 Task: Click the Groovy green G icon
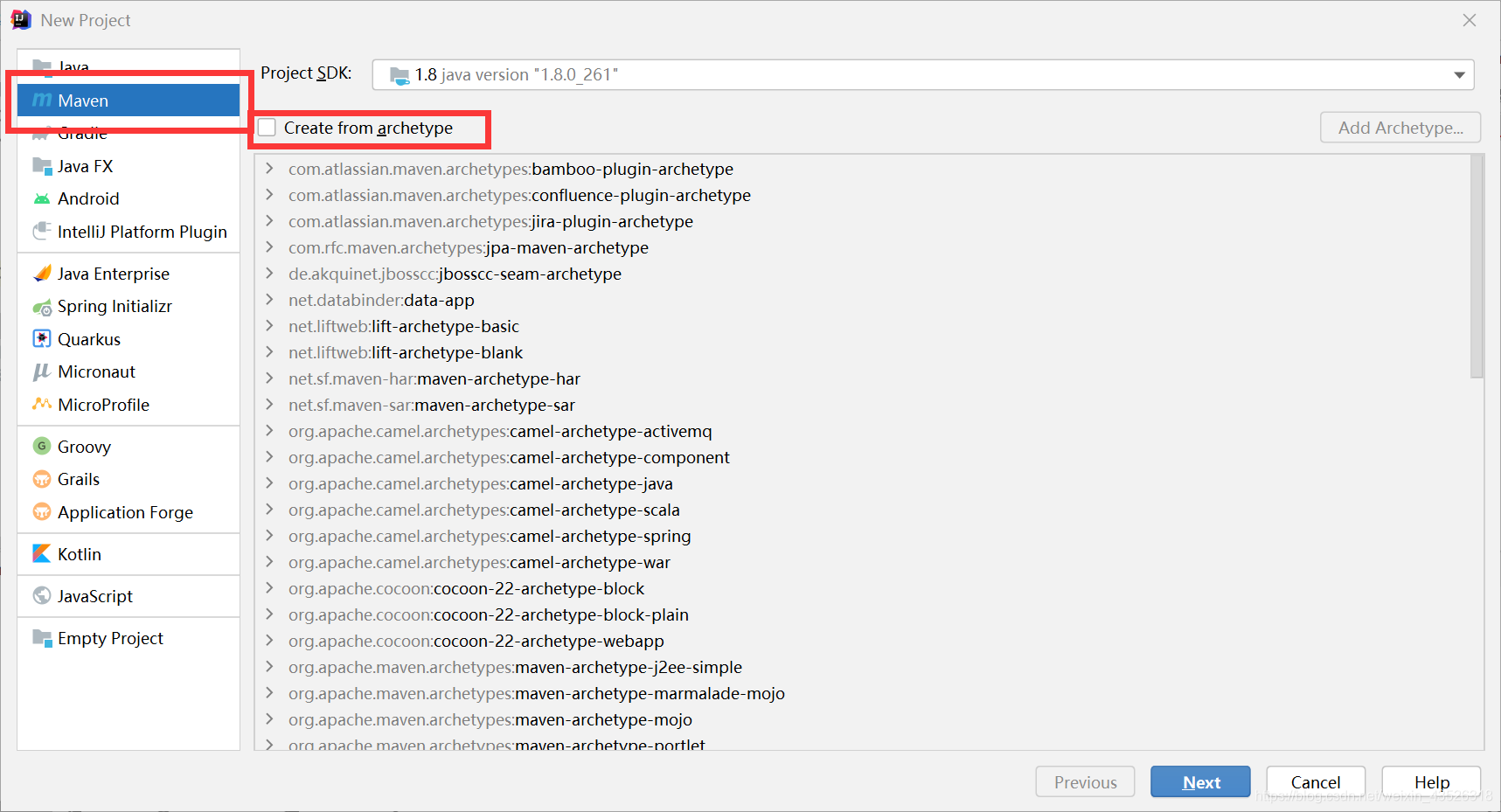[42, 447]
